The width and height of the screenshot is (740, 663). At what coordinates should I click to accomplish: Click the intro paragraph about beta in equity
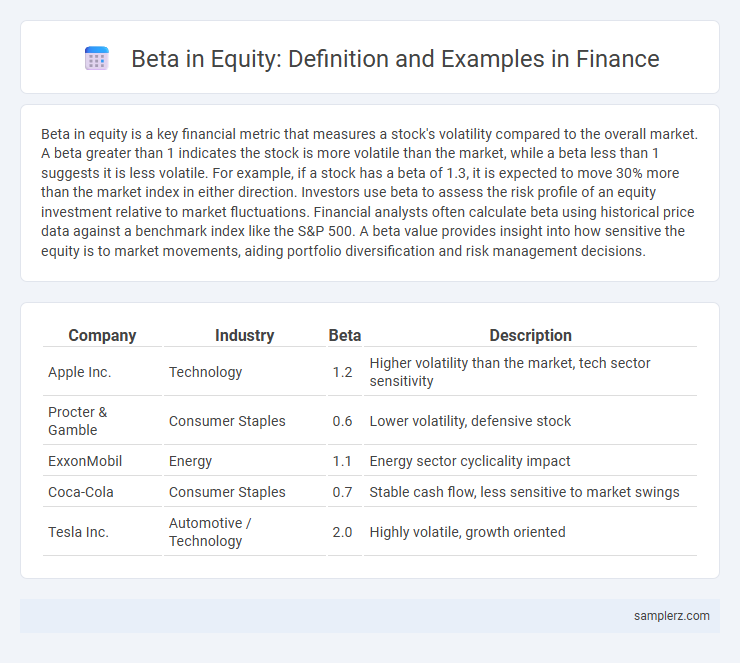[x=370, y=193]
